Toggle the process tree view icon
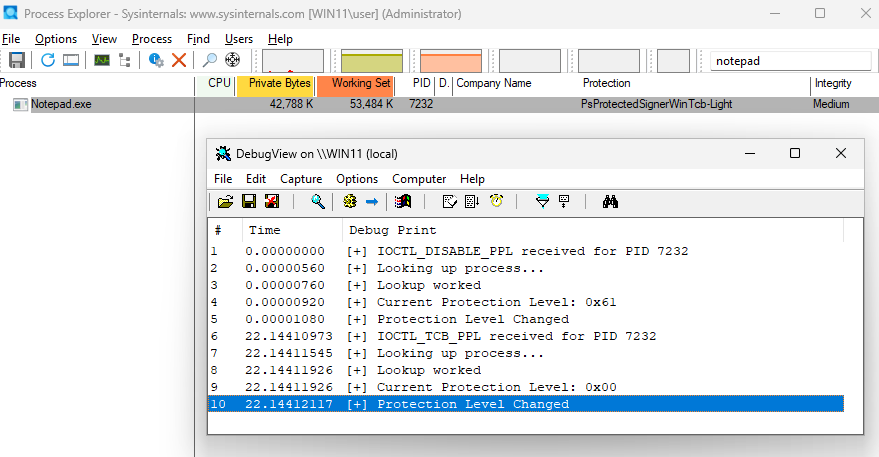The width and height of the screenshot is (879, 457). [125, 60]
